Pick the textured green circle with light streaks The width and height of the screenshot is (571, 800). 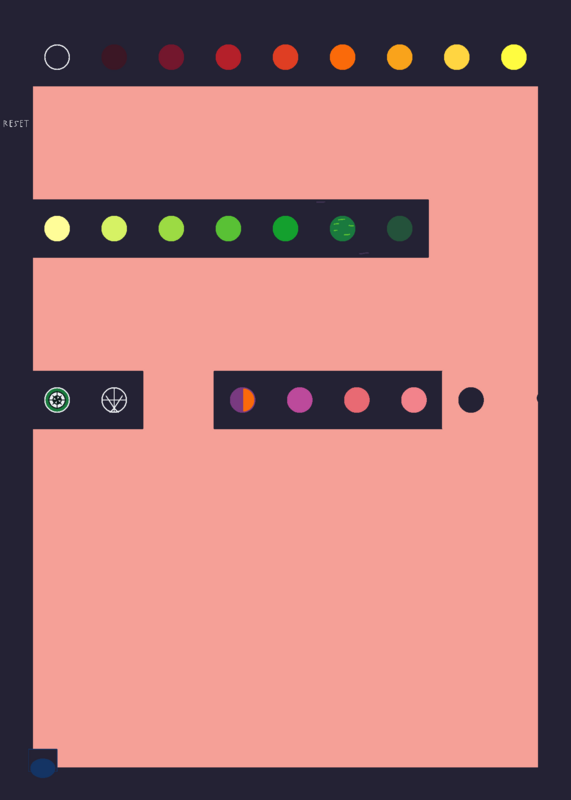[x=342, y=229]
